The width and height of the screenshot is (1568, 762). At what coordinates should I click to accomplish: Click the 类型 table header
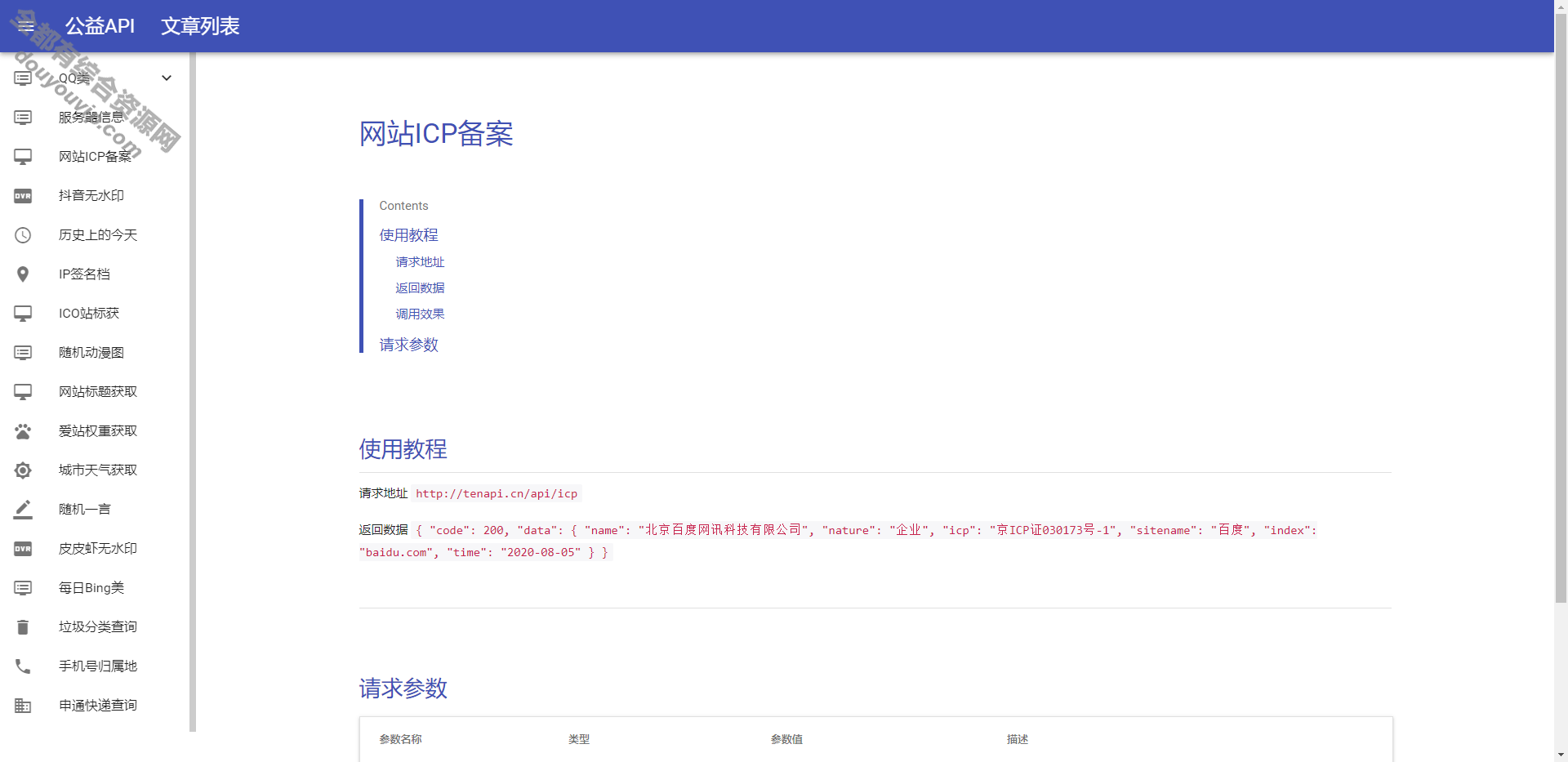[579, 739]
